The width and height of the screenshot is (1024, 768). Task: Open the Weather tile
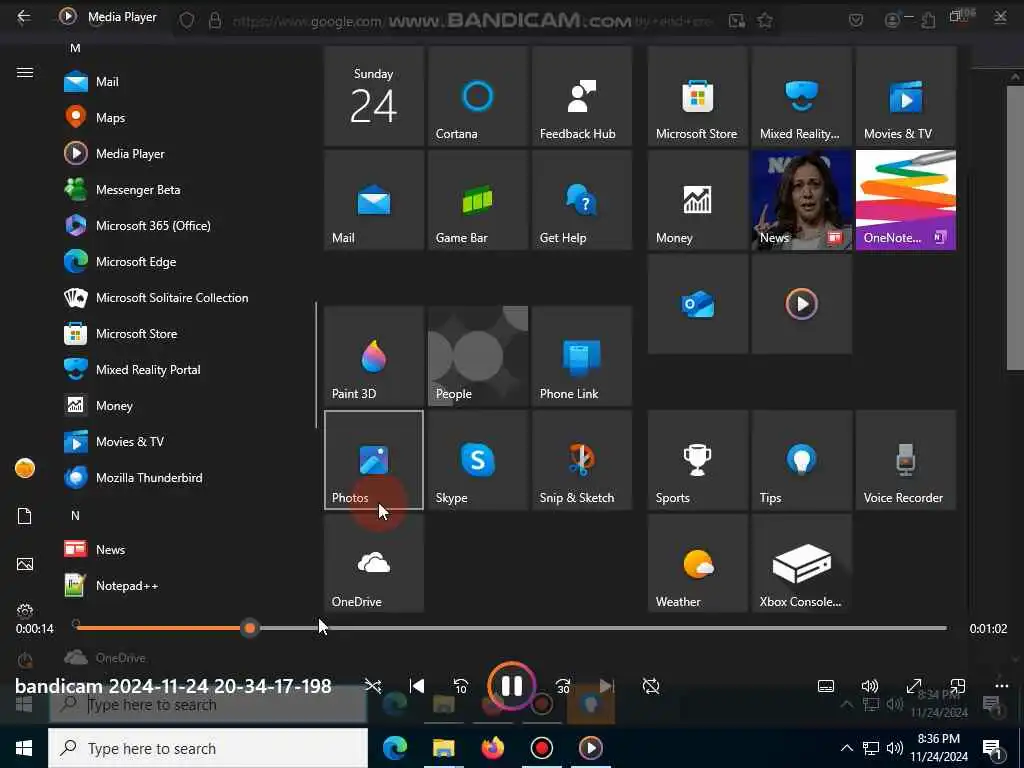697,564
